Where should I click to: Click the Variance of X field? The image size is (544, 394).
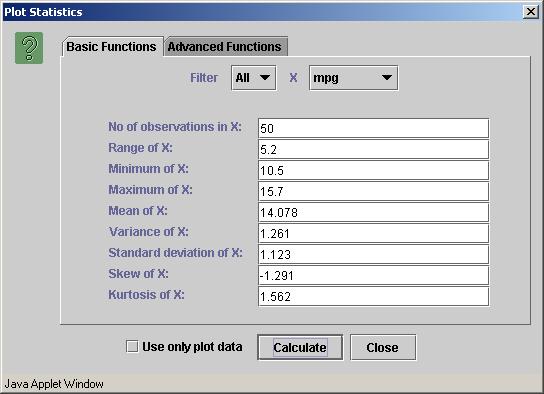click(374, 233)
